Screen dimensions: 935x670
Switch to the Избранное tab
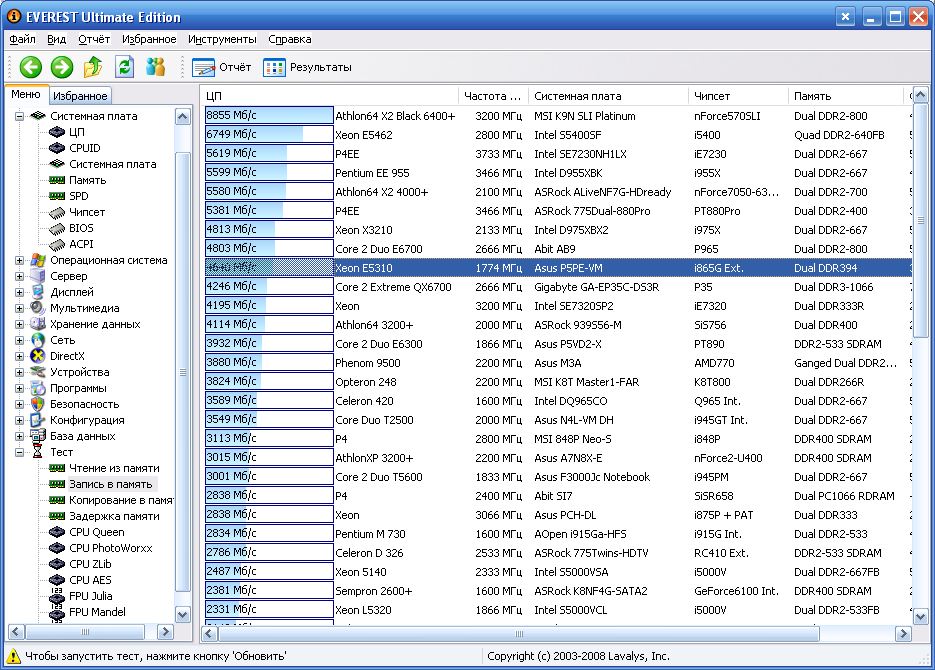(80, 96)
